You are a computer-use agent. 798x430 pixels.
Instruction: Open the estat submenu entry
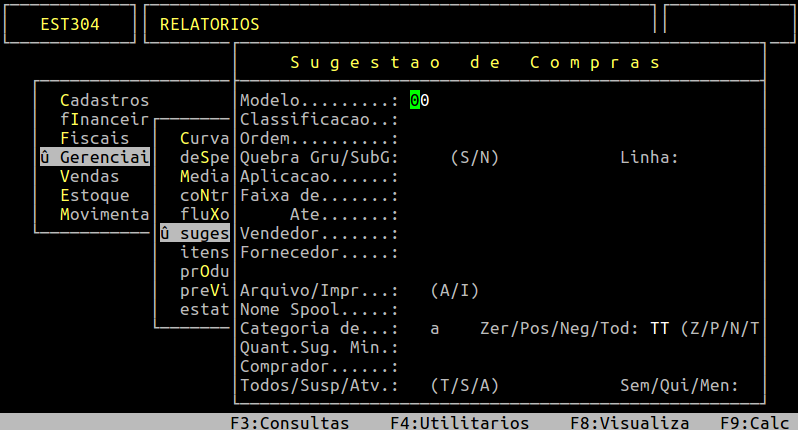205,309
